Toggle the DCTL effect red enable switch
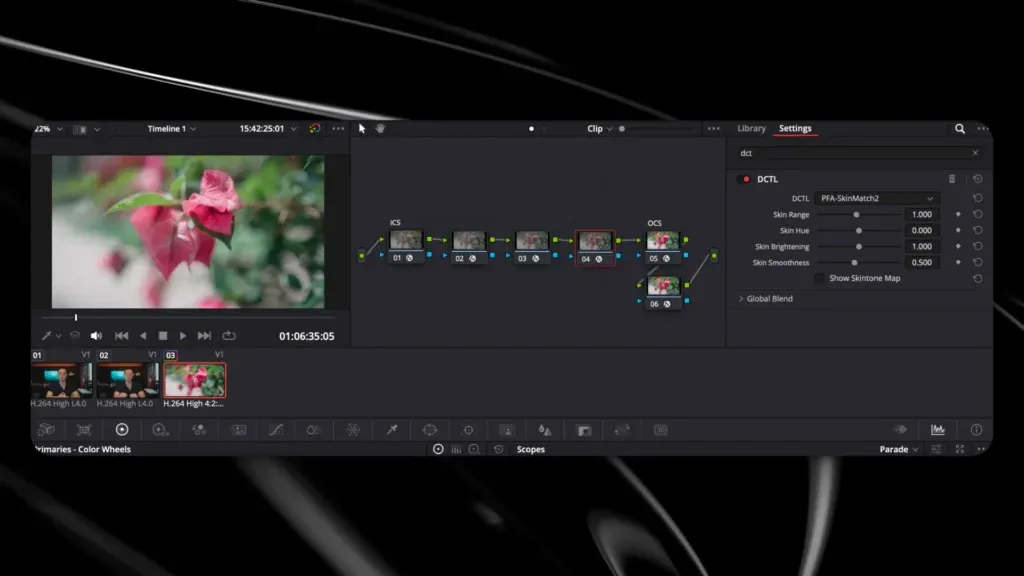Viewport: 1024px width, 576px height. (x=746, y=179)
